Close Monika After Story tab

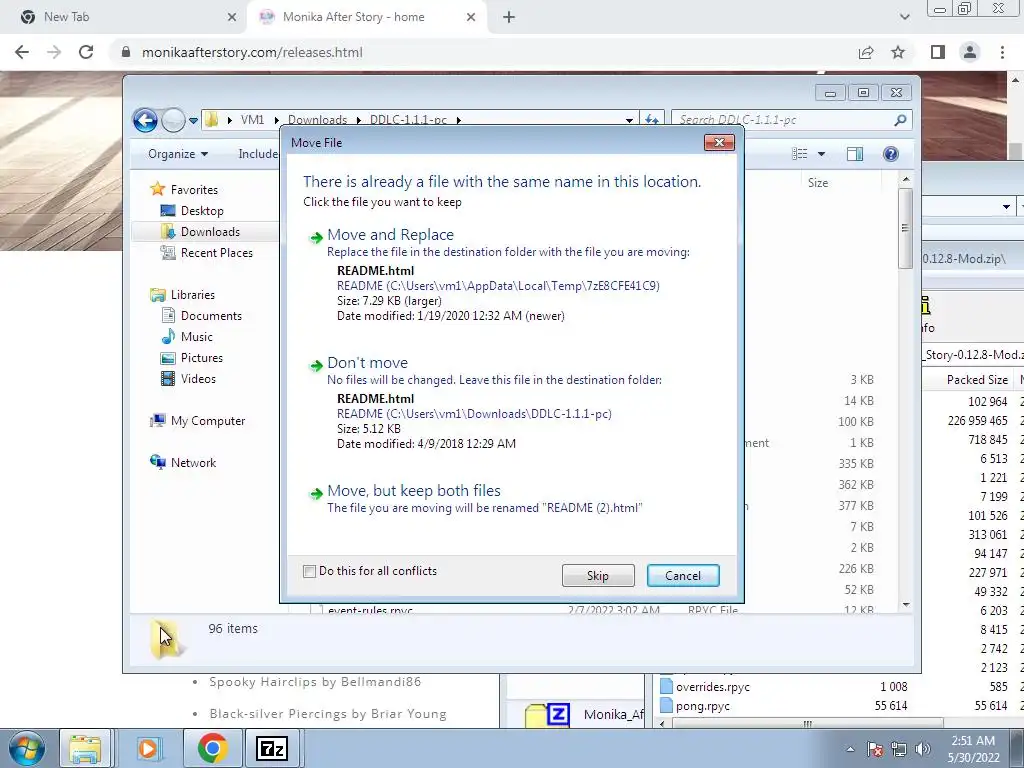pos(471,17)
